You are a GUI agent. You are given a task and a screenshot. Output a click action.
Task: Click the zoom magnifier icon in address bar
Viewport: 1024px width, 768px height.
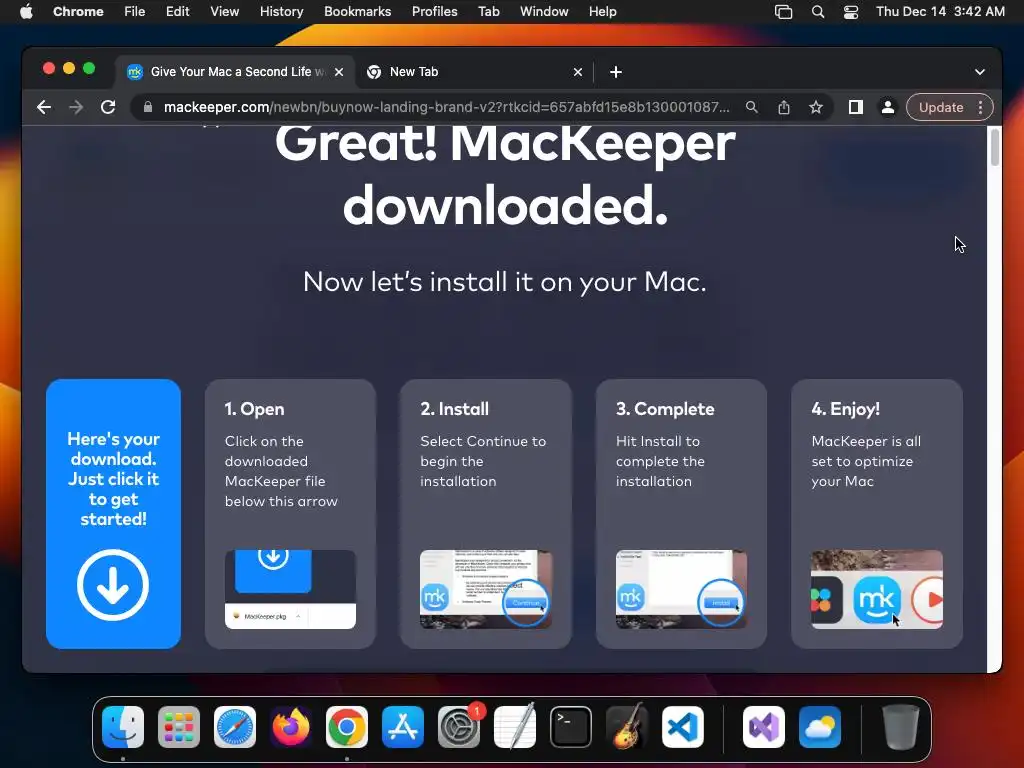point(752,107)
